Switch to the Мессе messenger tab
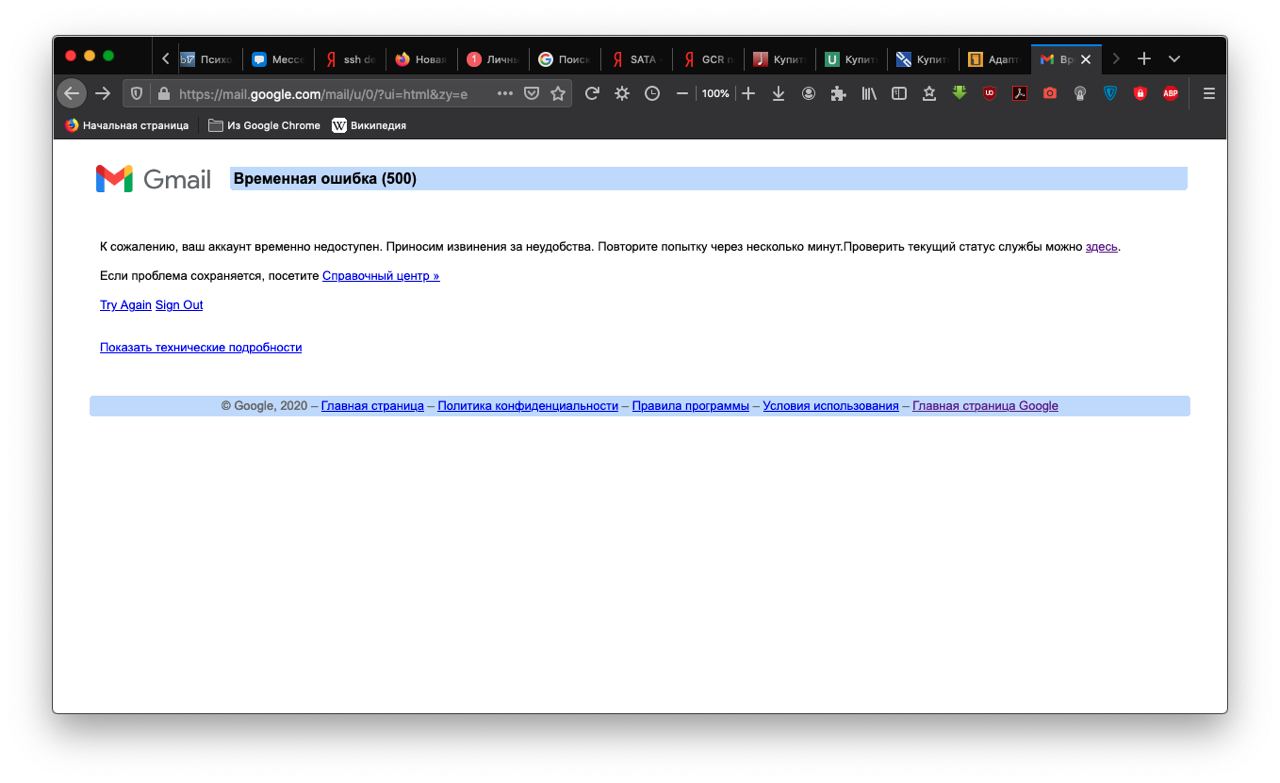1280x783 pixels. point(278,59)
